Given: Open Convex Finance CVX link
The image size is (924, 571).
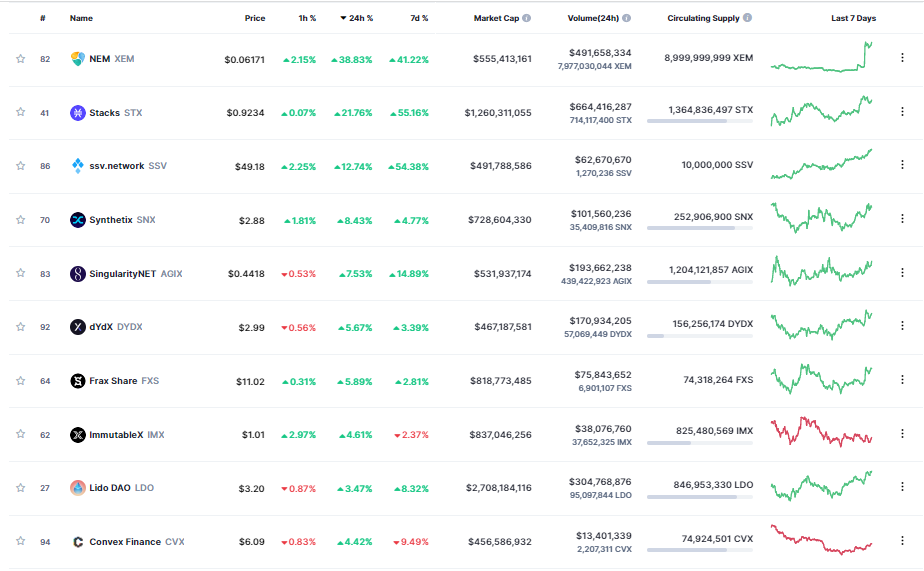Looking at the screenshot, I should pos(137,542).
